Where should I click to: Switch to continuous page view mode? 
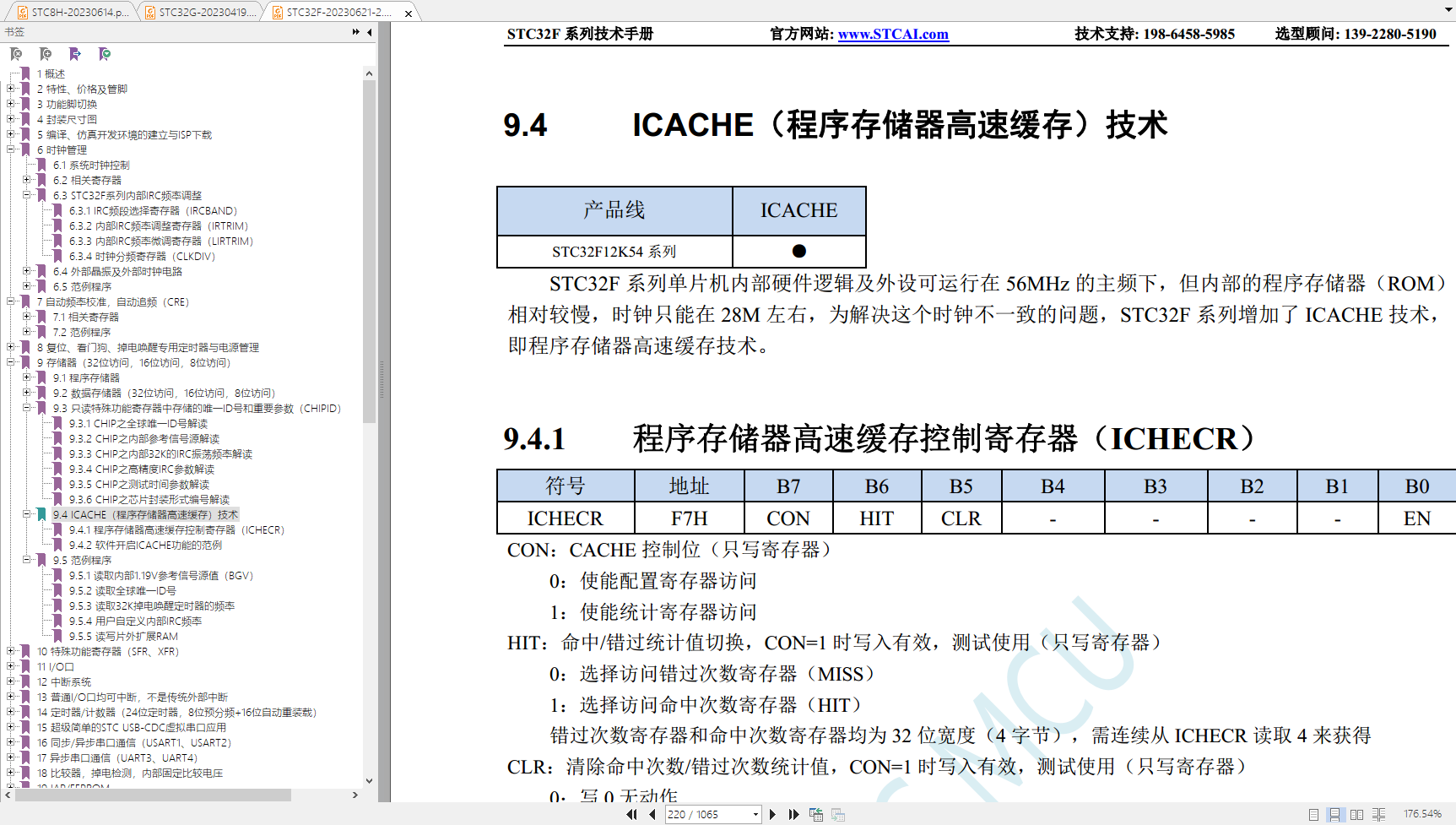pos(1334,814)
